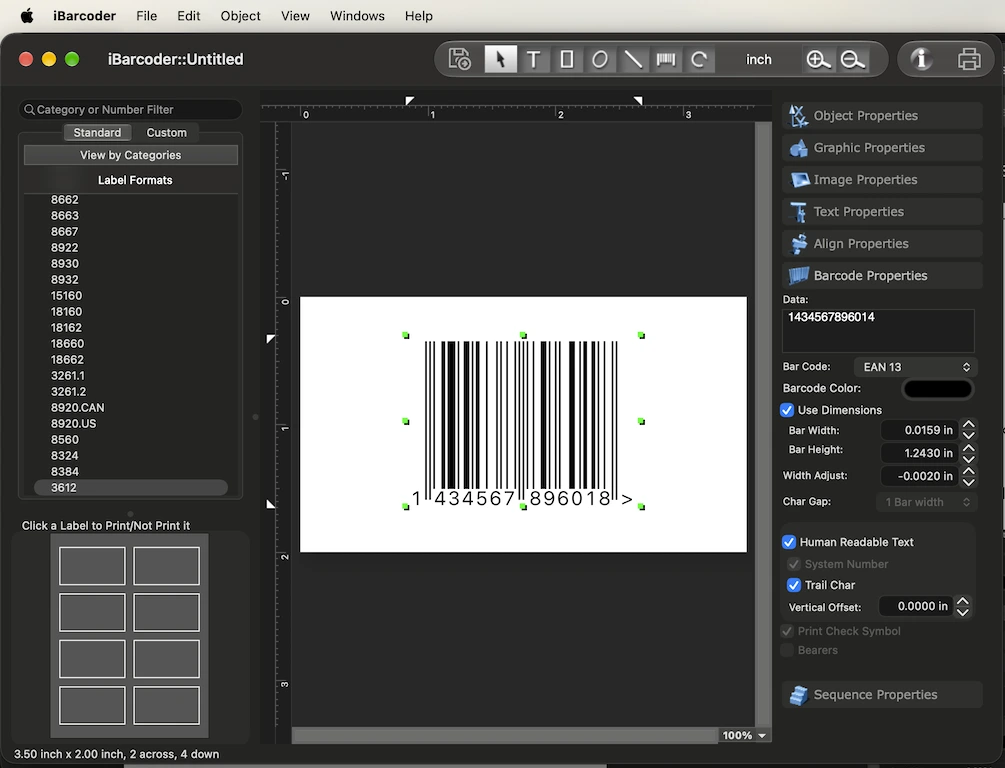This screenshot has width=1005, height=768.
Task: Toggle Print Check Symbol checkbox
Action: point(787,631)
